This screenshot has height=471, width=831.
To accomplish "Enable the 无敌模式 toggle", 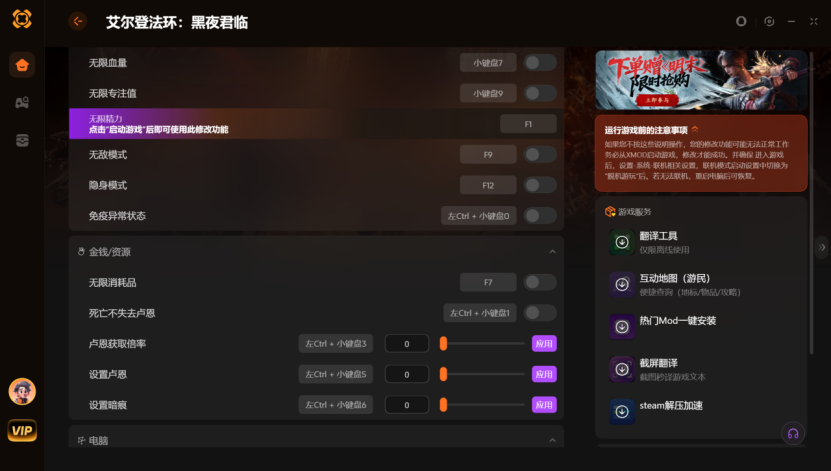I will (540, 155).
